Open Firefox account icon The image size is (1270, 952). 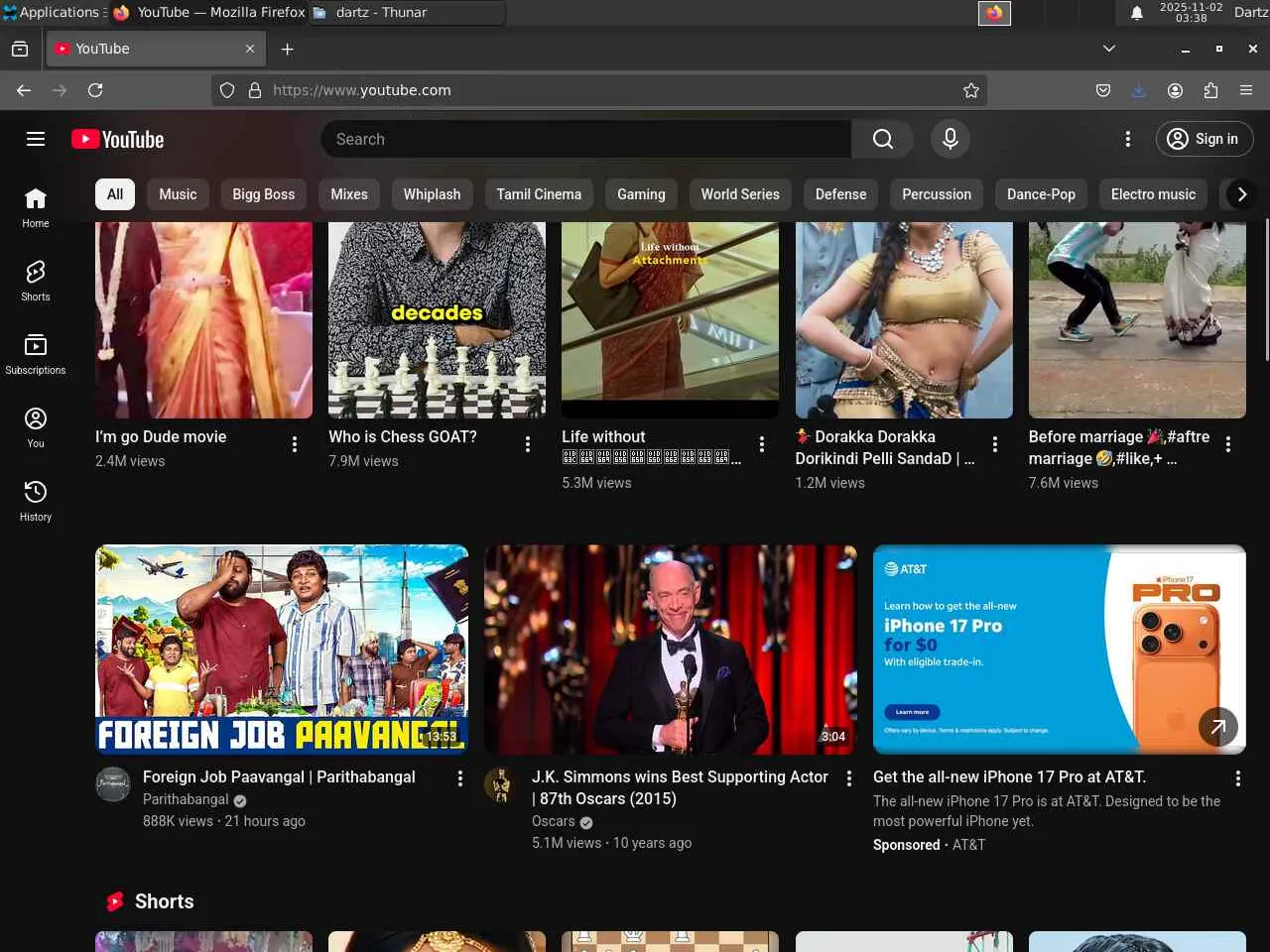[x=1175, y=90]
